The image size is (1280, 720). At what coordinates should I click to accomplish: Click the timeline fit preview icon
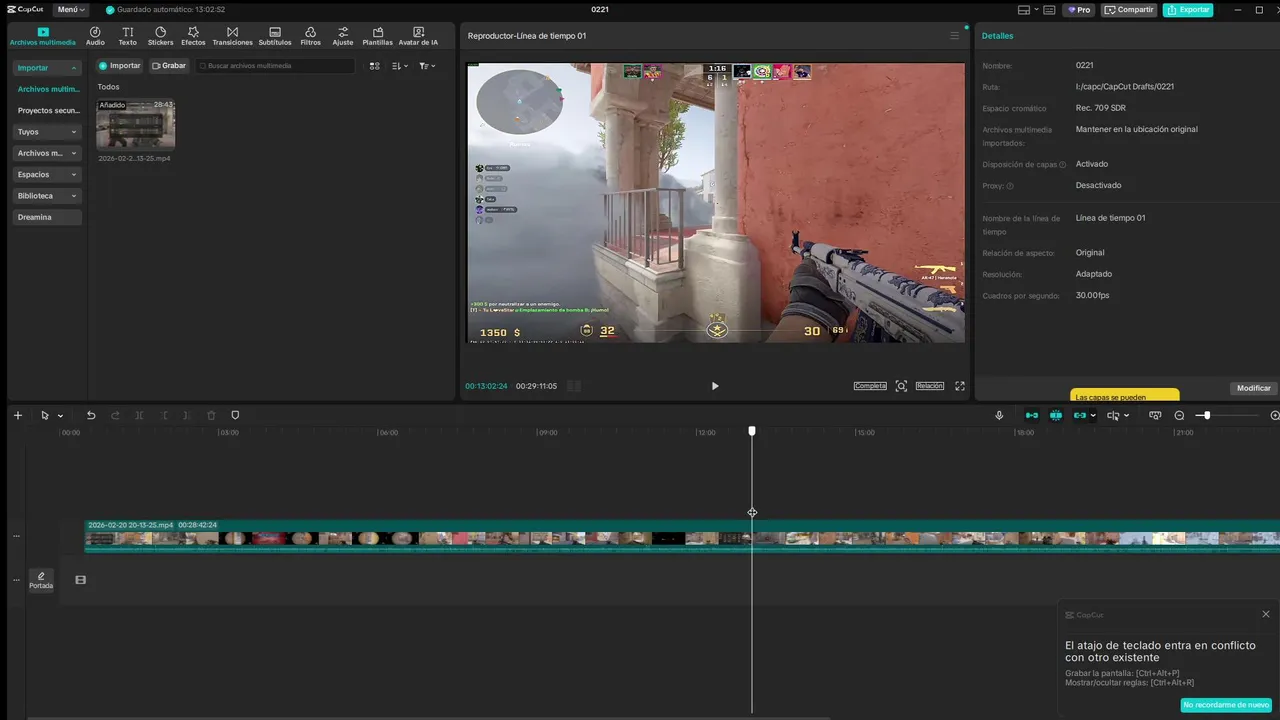coord(1155,415)
